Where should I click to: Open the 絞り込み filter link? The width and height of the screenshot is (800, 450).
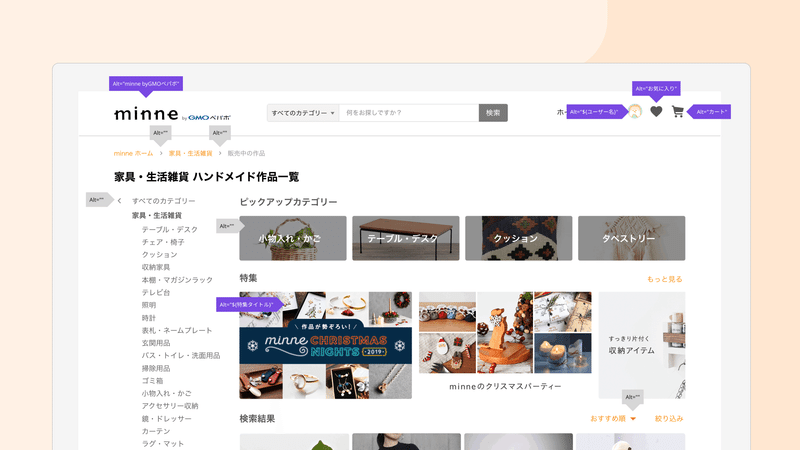point(669,418)
